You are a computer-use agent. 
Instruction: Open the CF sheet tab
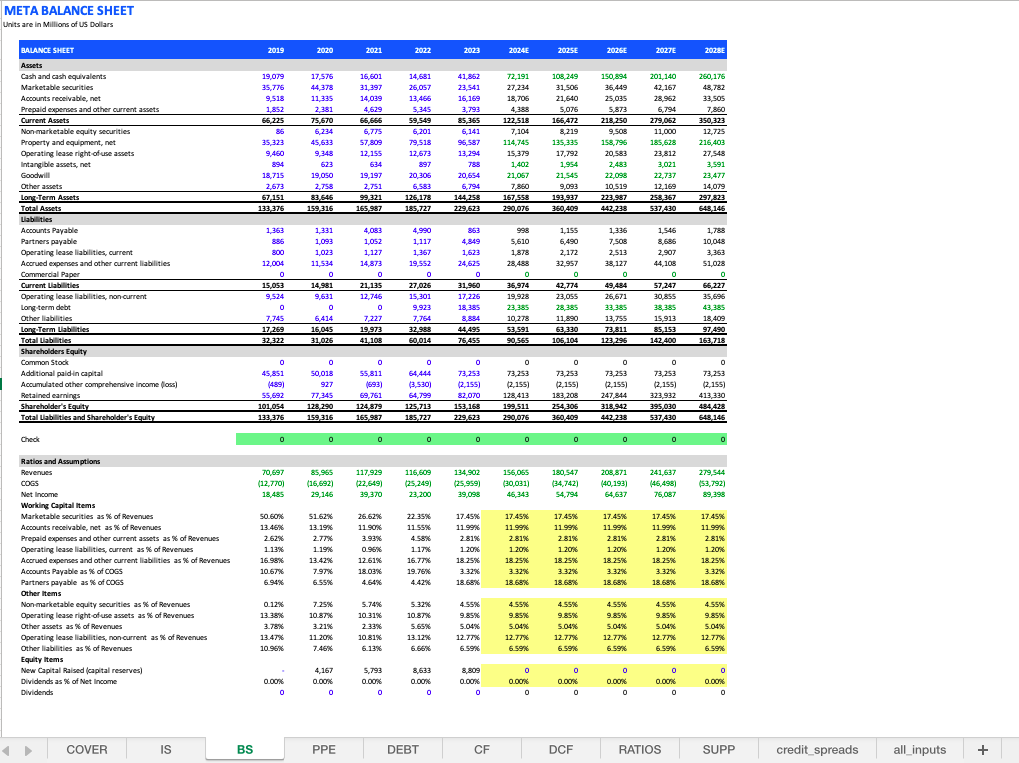482,750
